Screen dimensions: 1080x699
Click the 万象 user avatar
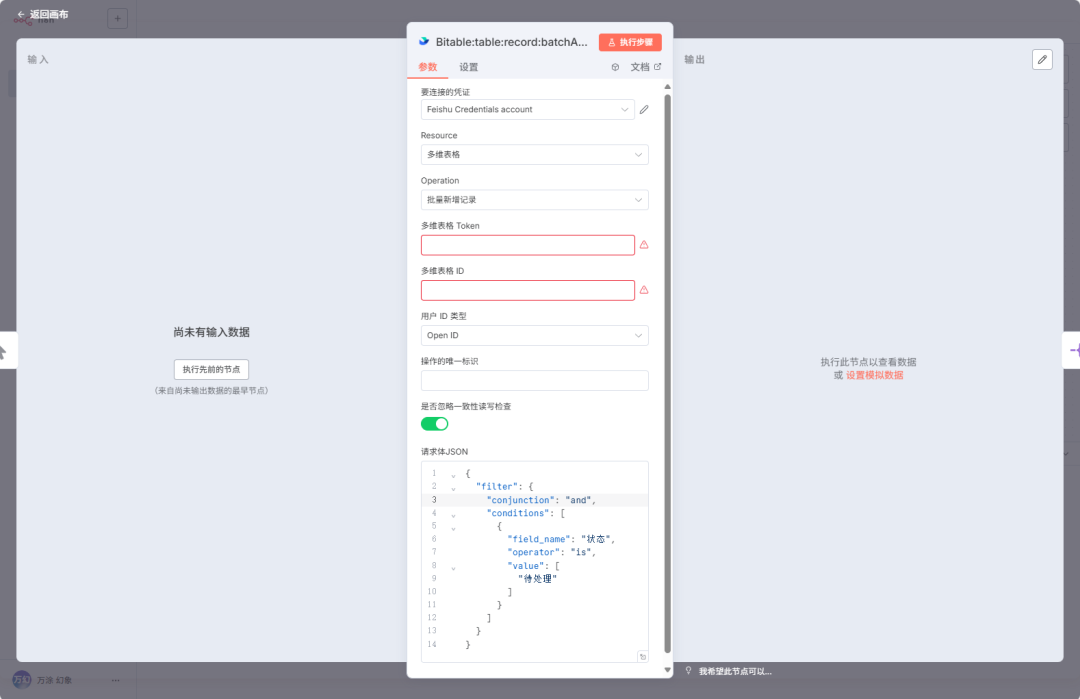coord(22,680)
